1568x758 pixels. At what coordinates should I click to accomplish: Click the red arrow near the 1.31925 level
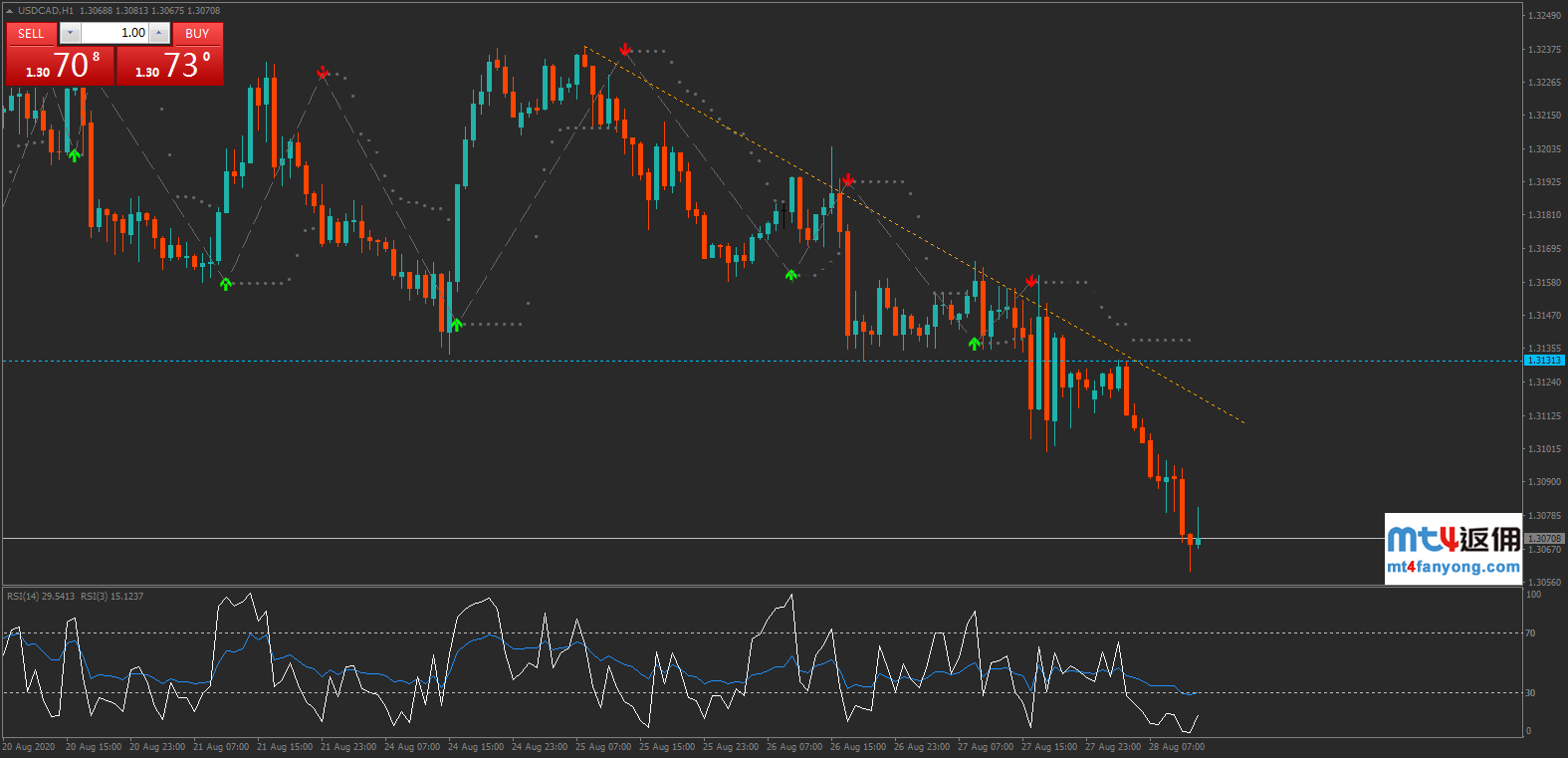point(847,180)
